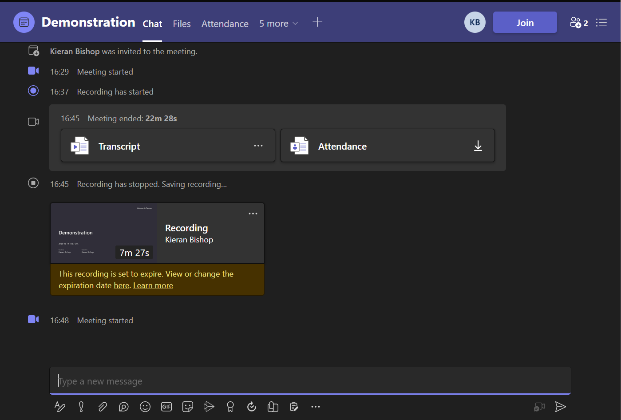Show participants with people icon

pos(579,23)
